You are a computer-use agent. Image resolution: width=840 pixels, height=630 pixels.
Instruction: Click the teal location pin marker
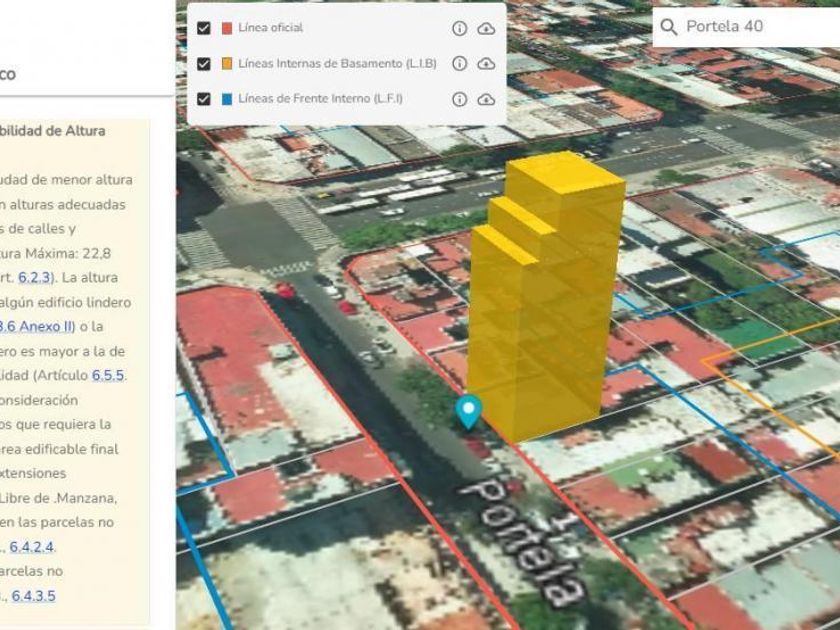[x=469, y=412]
